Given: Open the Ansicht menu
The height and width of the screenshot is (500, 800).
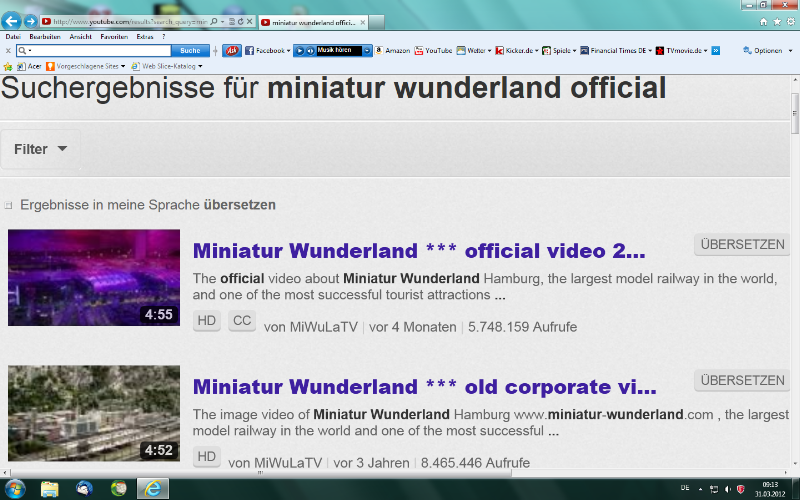Looking at the screenshot, I should point(81,36).
